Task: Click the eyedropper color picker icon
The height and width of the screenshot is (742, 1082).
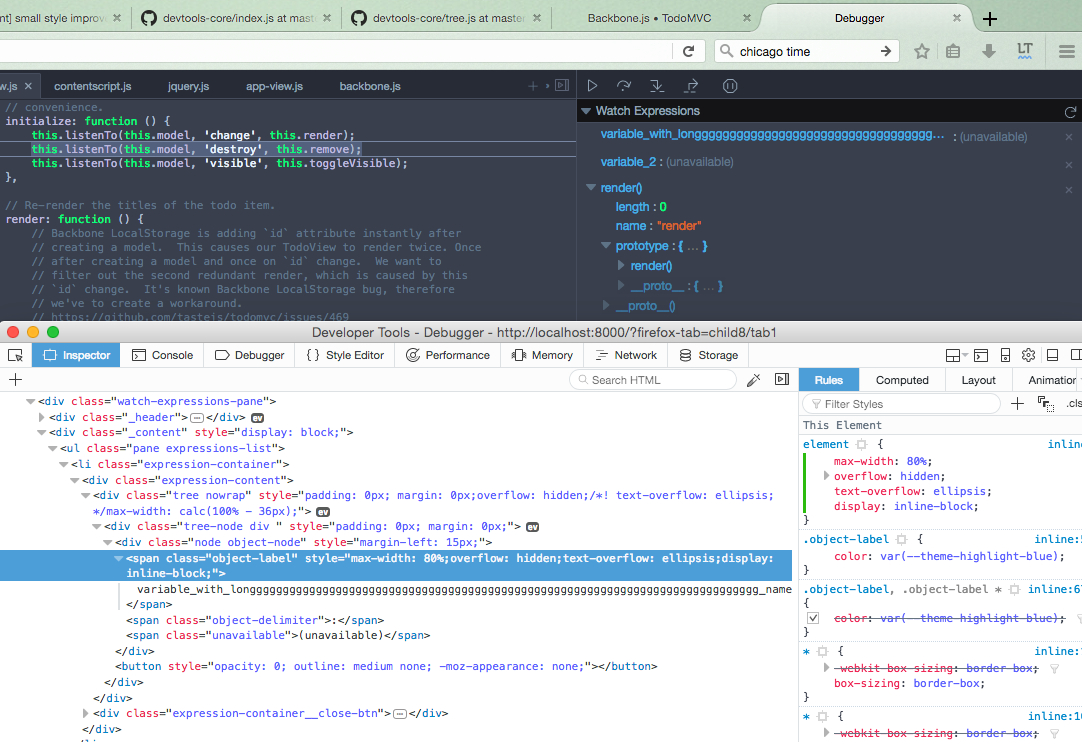Action: 754,380
